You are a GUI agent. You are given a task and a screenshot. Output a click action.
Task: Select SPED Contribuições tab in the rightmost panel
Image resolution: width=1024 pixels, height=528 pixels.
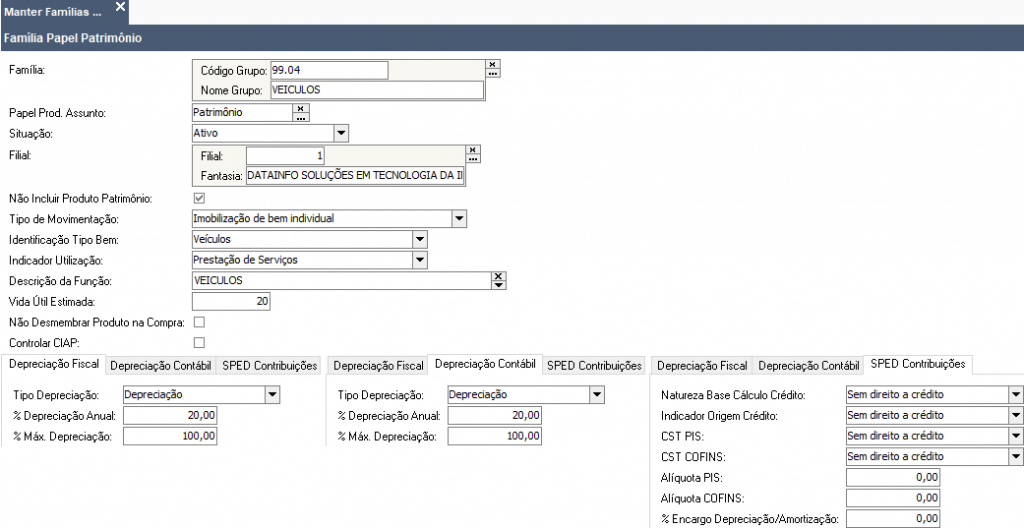pyautogui.click(x=918, y=364)
